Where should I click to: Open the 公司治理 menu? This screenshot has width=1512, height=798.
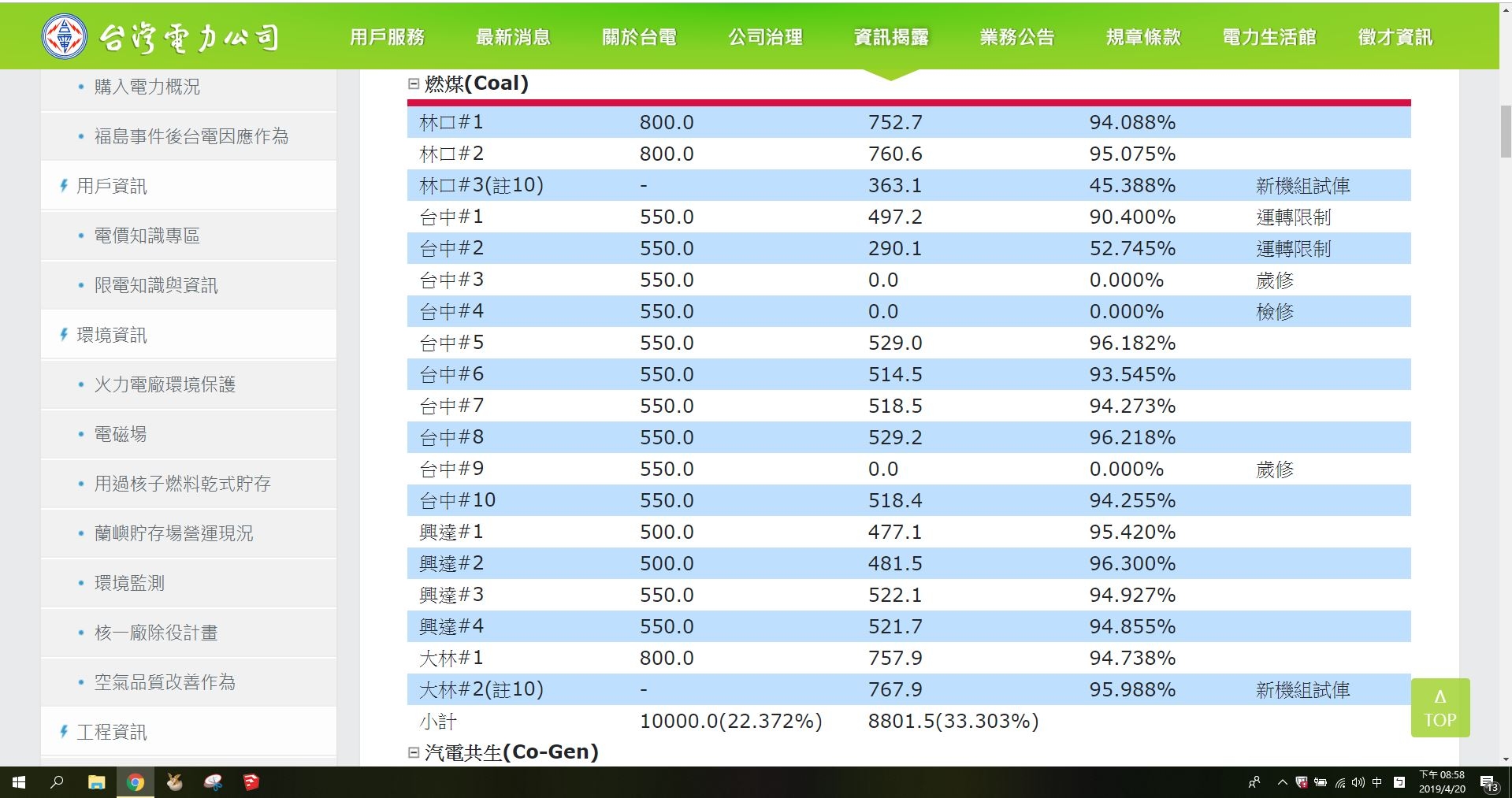pos(765,37)
